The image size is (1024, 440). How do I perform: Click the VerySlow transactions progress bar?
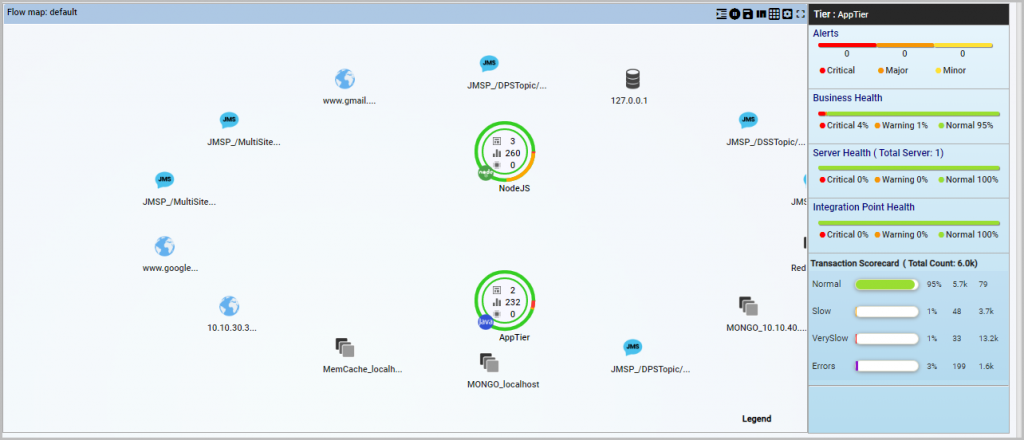[x=887, y=339]
